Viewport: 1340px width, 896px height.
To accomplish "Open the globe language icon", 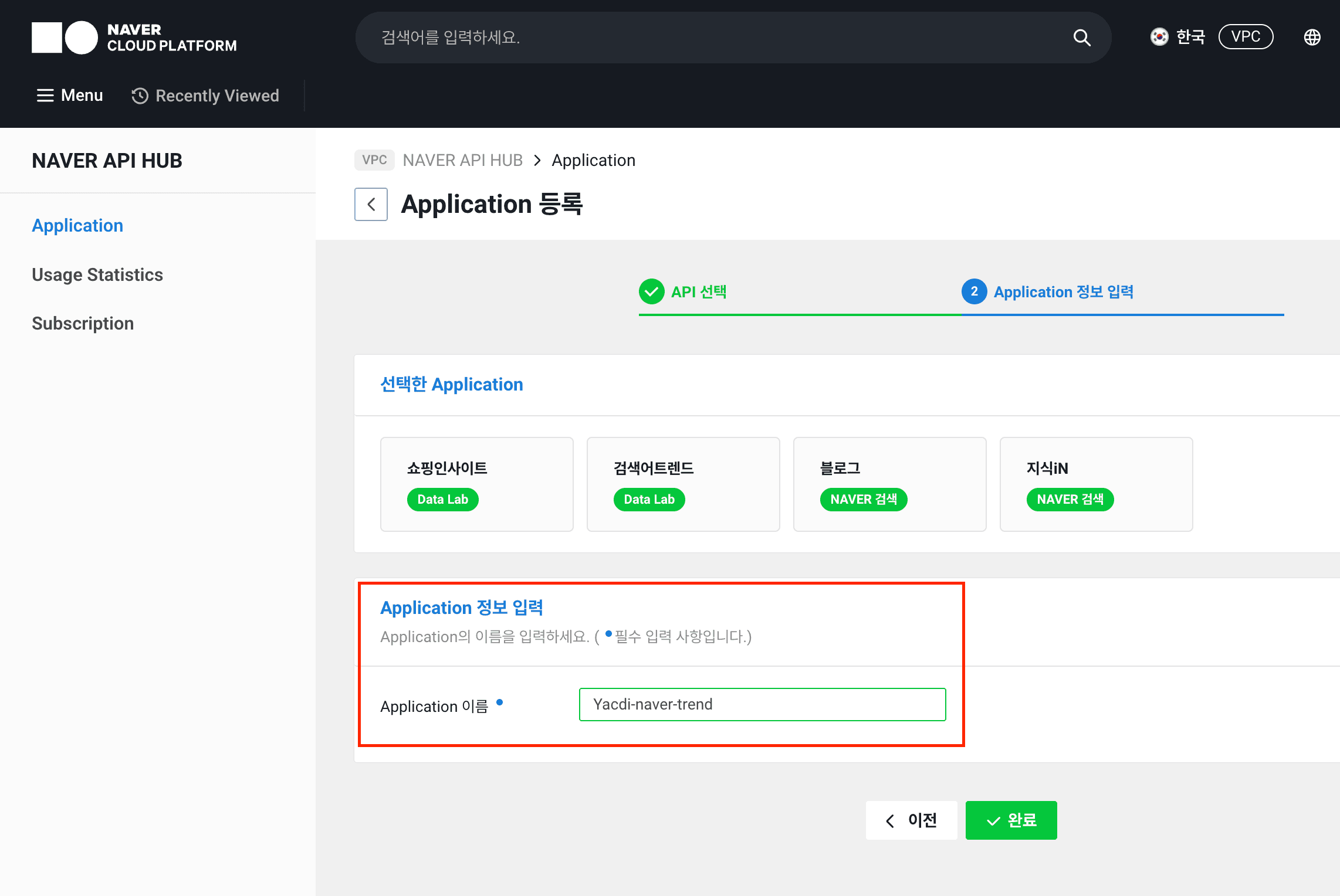I will pyautogui.click(x=1312, y=38).
